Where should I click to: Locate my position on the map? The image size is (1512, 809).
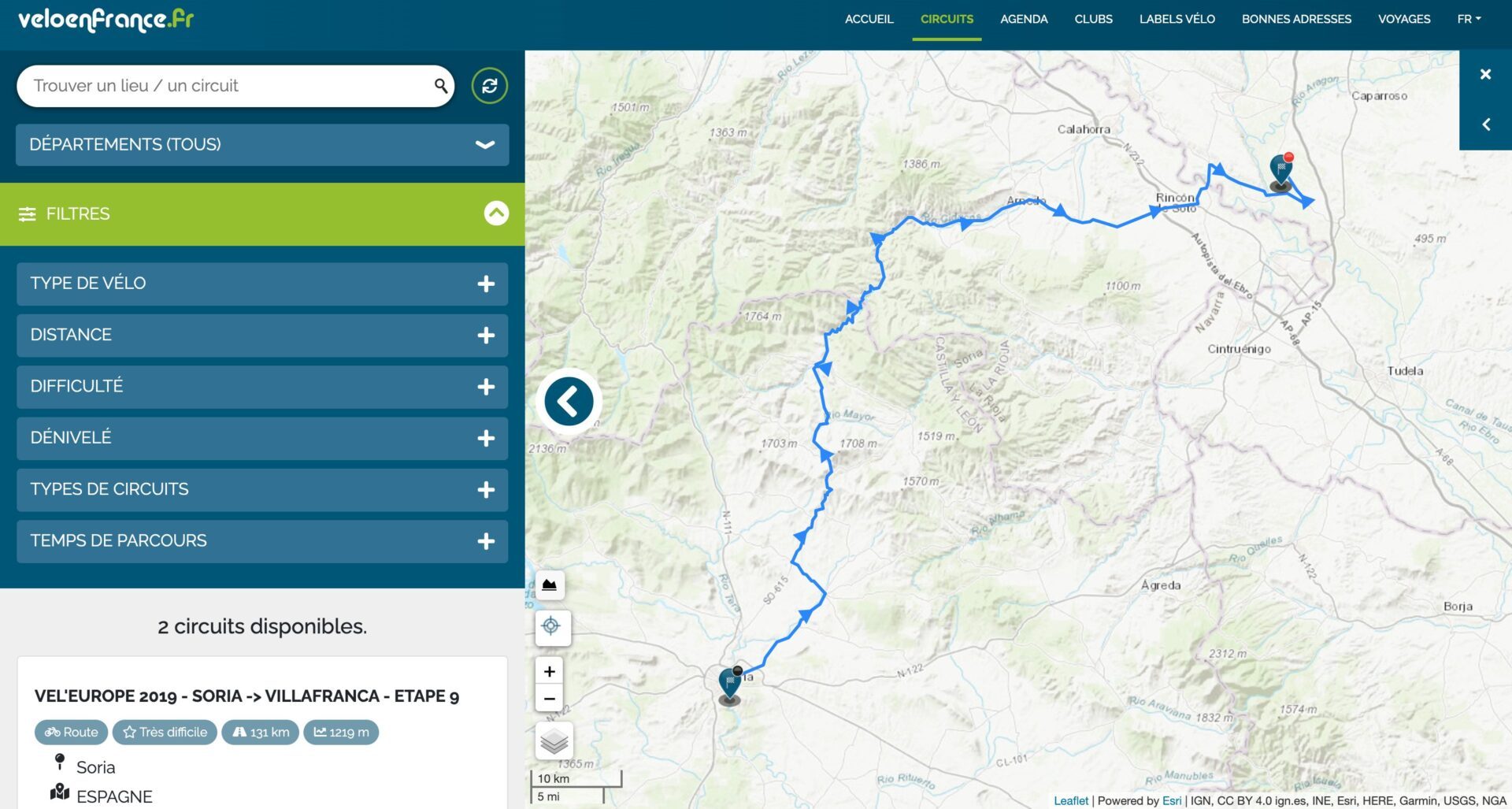point(550,626)
